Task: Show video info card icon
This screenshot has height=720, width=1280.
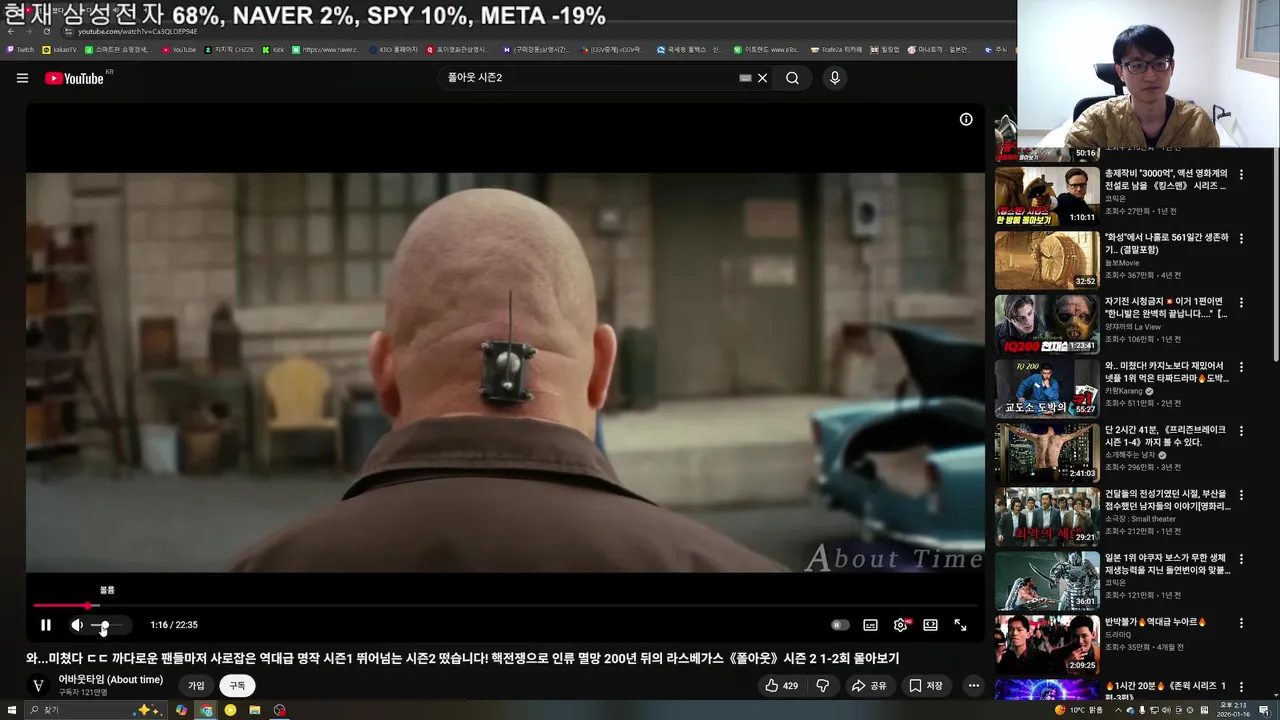Action: (966, 119)
